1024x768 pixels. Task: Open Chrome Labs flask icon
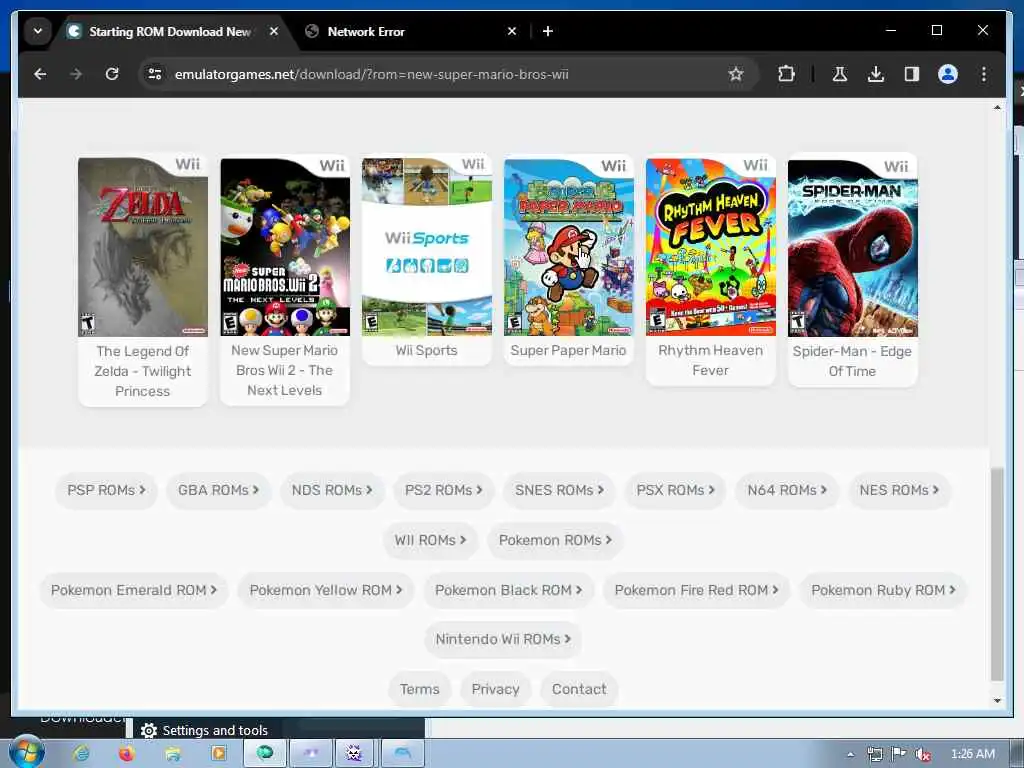[840, 74]
